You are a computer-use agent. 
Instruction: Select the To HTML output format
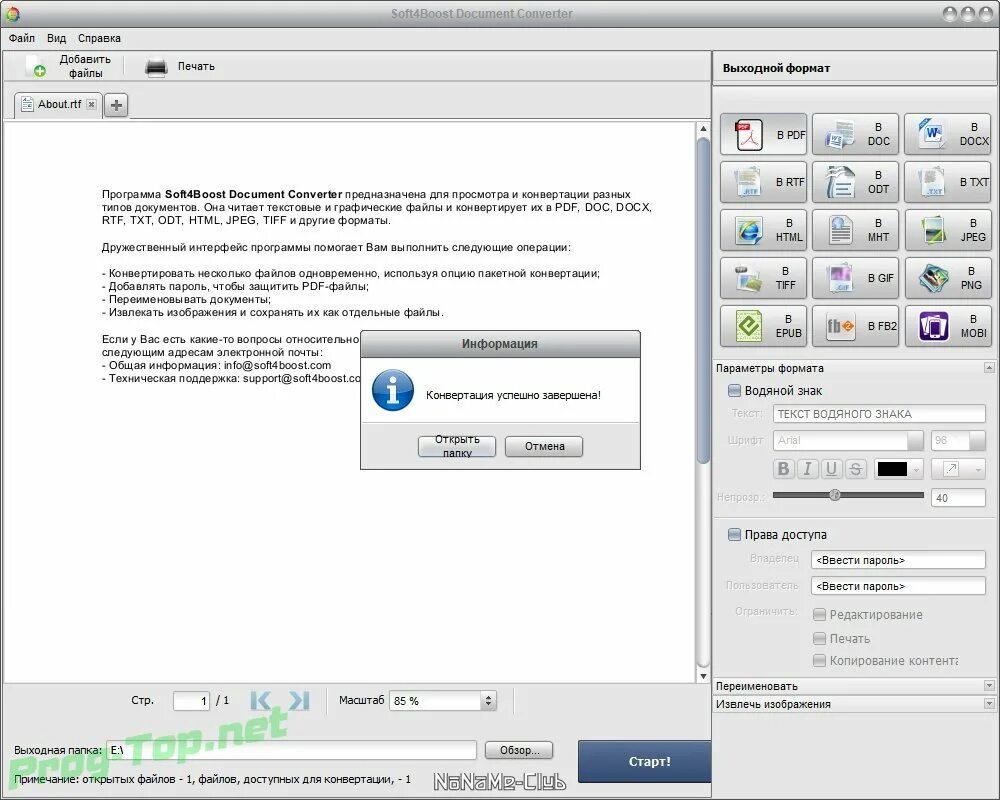pyautogui.click(x=763, y=230)
